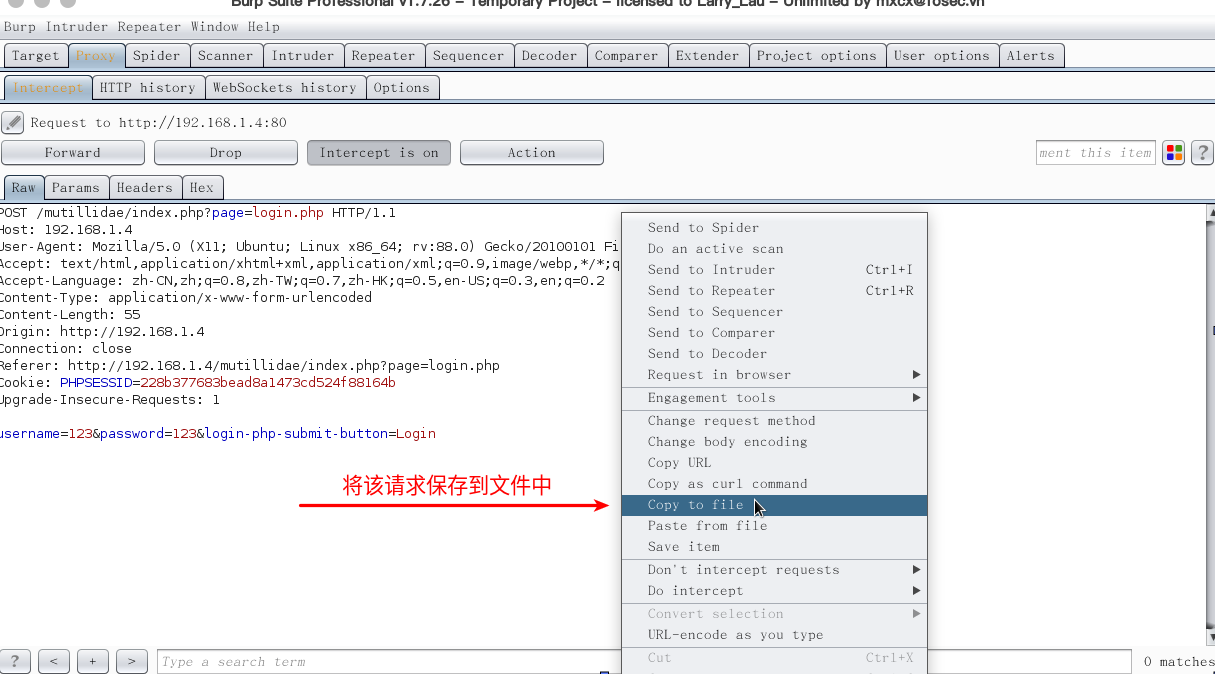1215x674 pixels.
Task: Switch to the Scanner tab
Action: (226, 56)
